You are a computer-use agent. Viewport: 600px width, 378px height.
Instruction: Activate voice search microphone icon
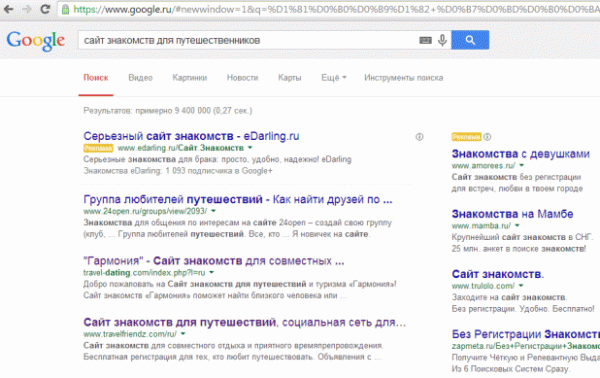(x=442, y=40)
